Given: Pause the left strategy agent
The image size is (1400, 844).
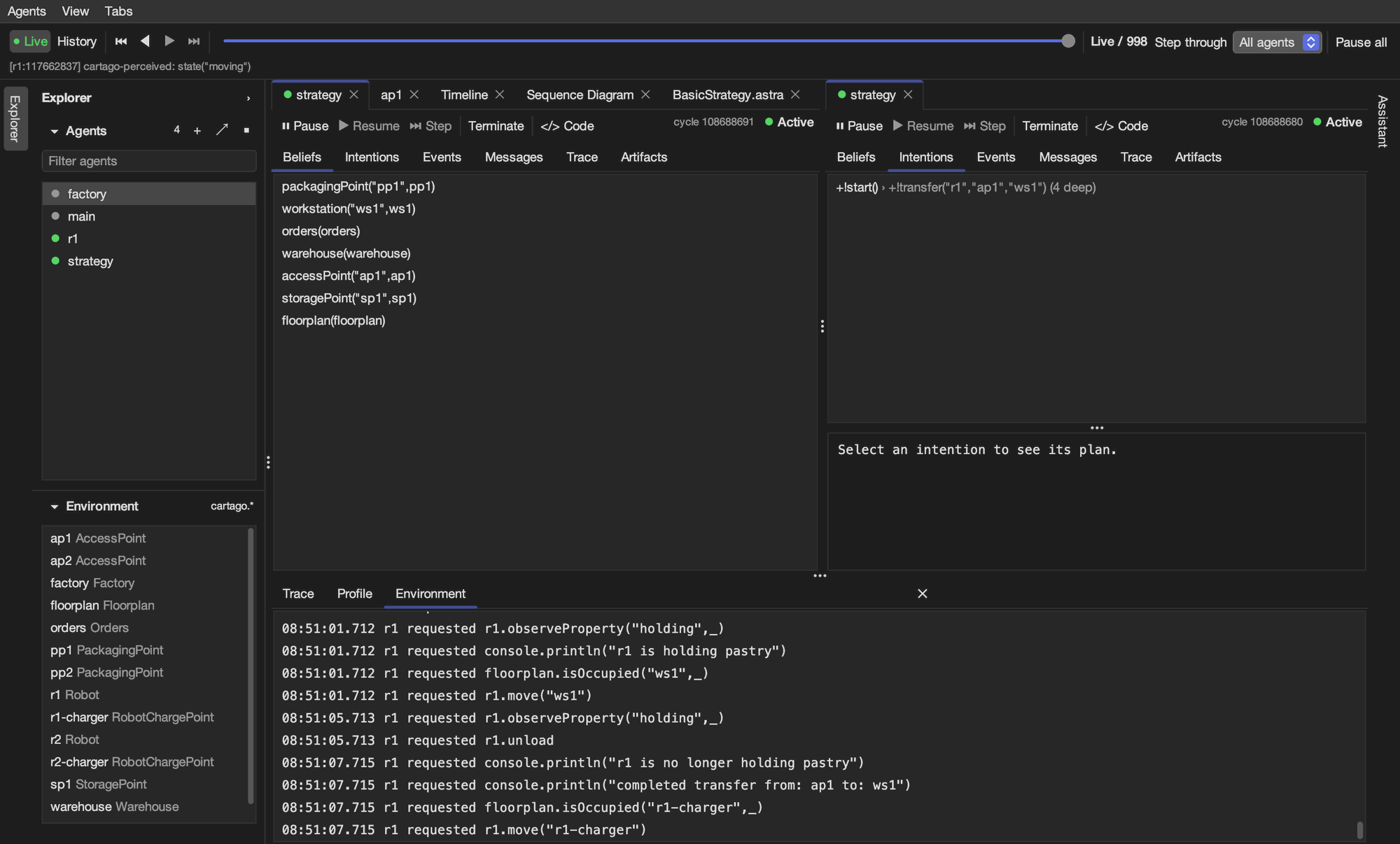Looking at the screenshot, I should pyautogui.click(x=305, y=126).
